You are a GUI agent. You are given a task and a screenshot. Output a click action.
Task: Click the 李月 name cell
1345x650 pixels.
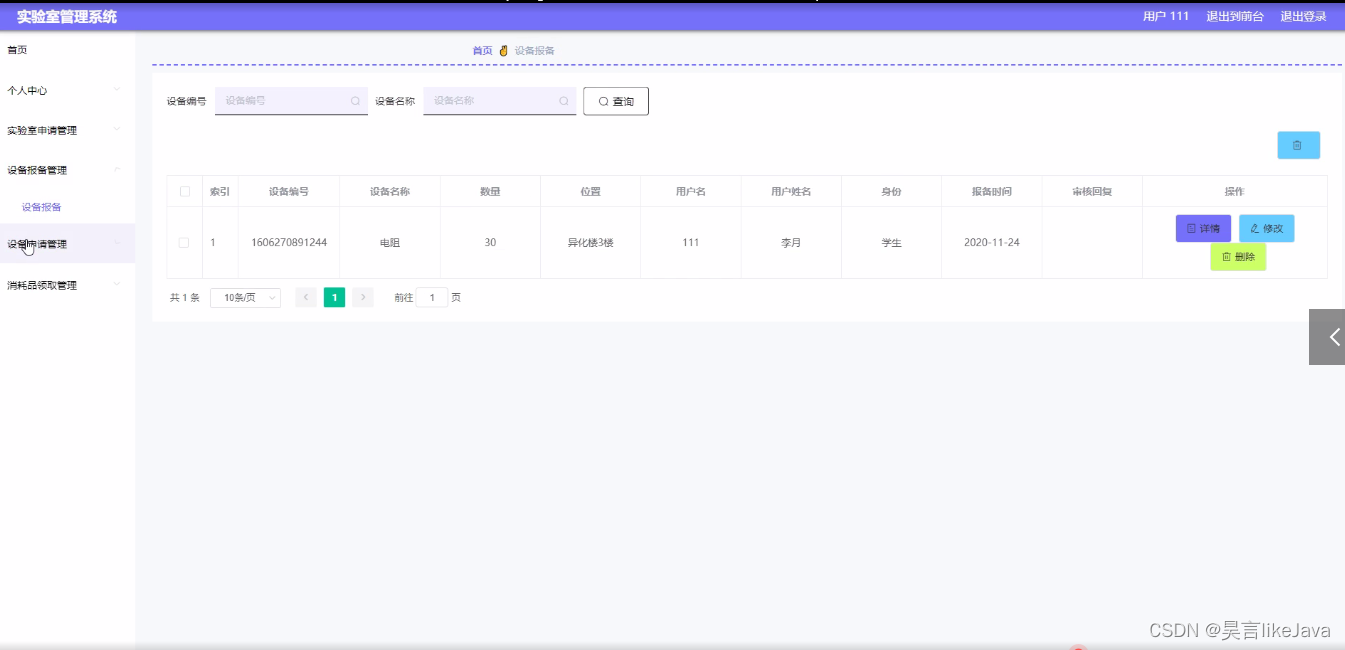pos(791,243)
